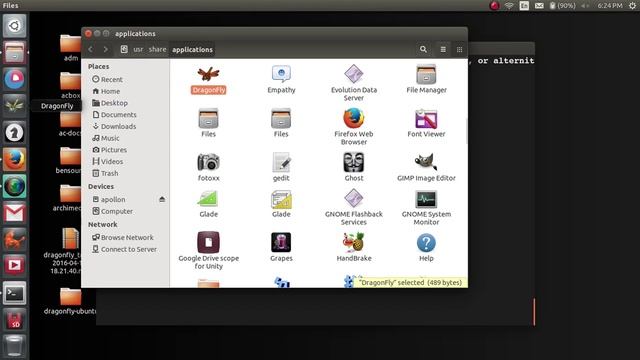Open Trash in sidebar
This screenshot has width=640, height=360.
[105, 173]
